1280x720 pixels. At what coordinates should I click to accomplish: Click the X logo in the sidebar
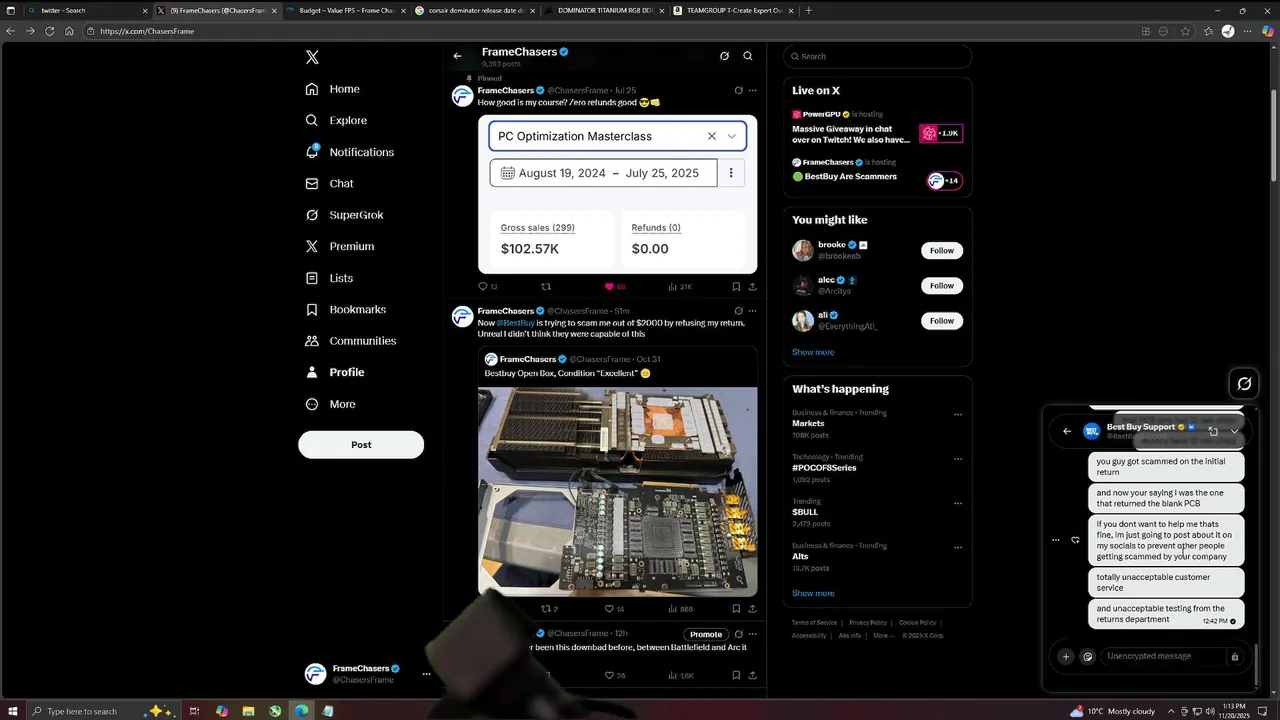pyautogui.click(x=312, y=57)
